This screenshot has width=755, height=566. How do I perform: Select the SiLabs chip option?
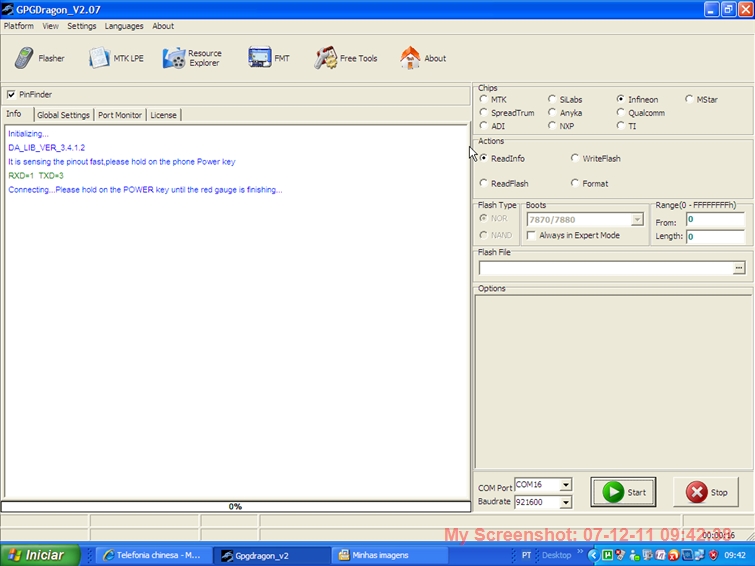552,99
